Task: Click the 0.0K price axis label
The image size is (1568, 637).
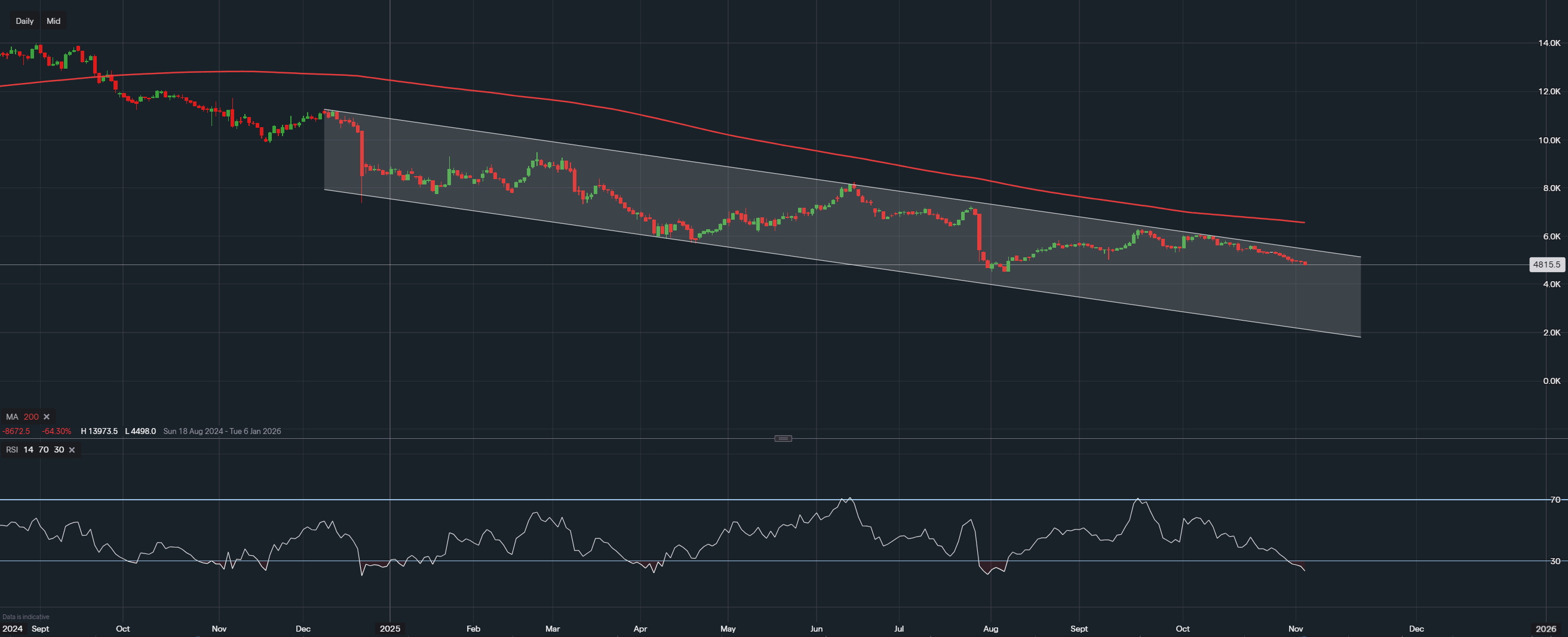Action: (x=1551, y=381)
